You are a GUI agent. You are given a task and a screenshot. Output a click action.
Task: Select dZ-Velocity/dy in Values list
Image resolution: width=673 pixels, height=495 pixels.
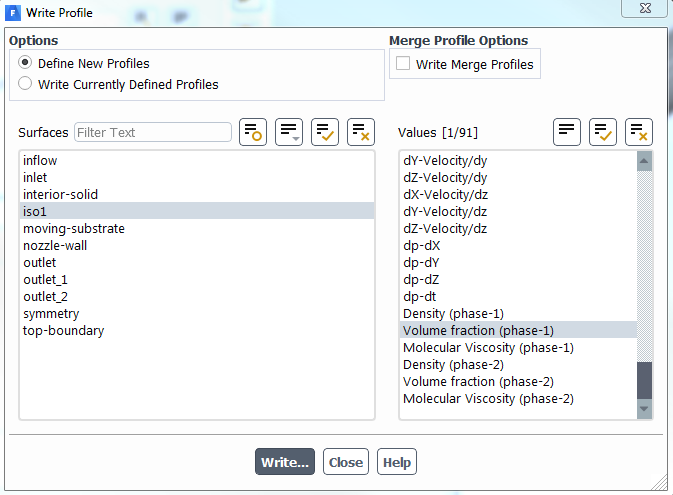click(x=518, y=177)
